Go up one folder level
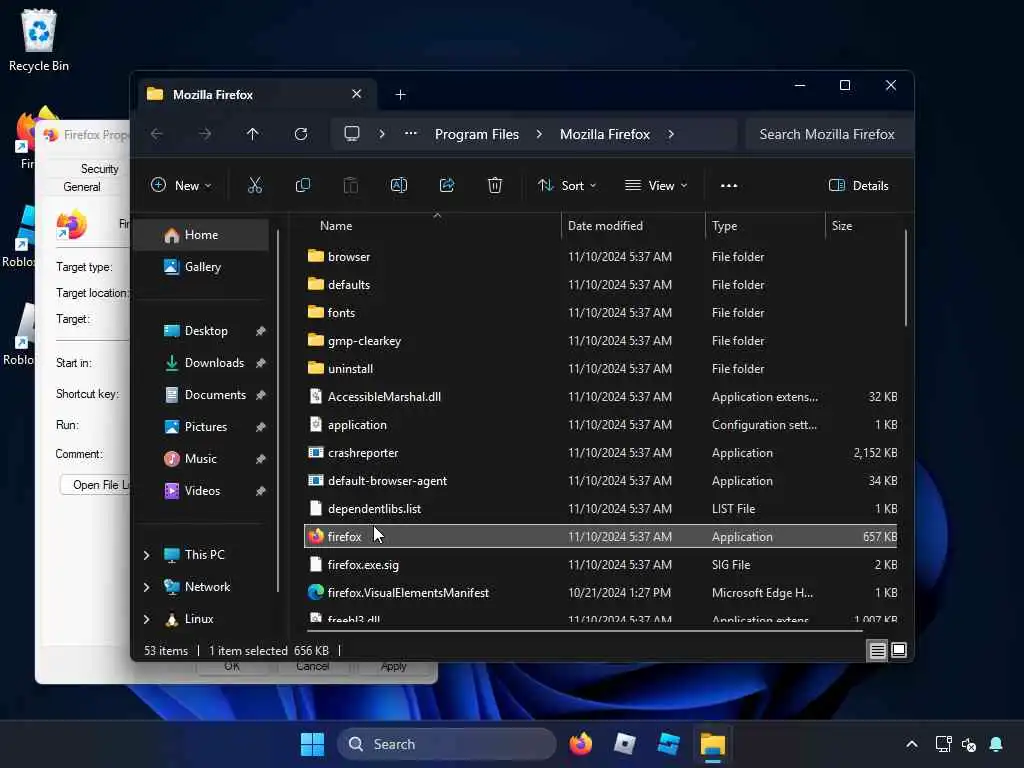 tap(253, 134)
